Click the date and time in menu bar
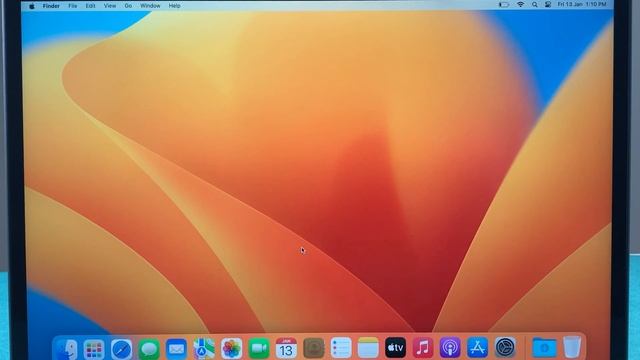640x360 pixels. [582, 4]
